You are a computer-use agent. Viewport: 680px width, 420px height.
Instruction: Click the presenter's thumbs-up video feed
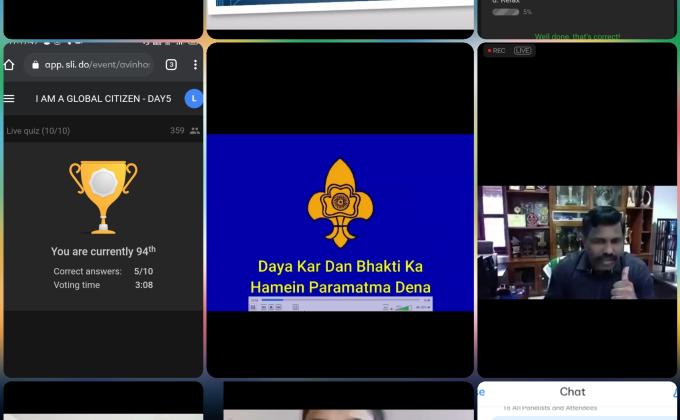(x=577, y=242)
